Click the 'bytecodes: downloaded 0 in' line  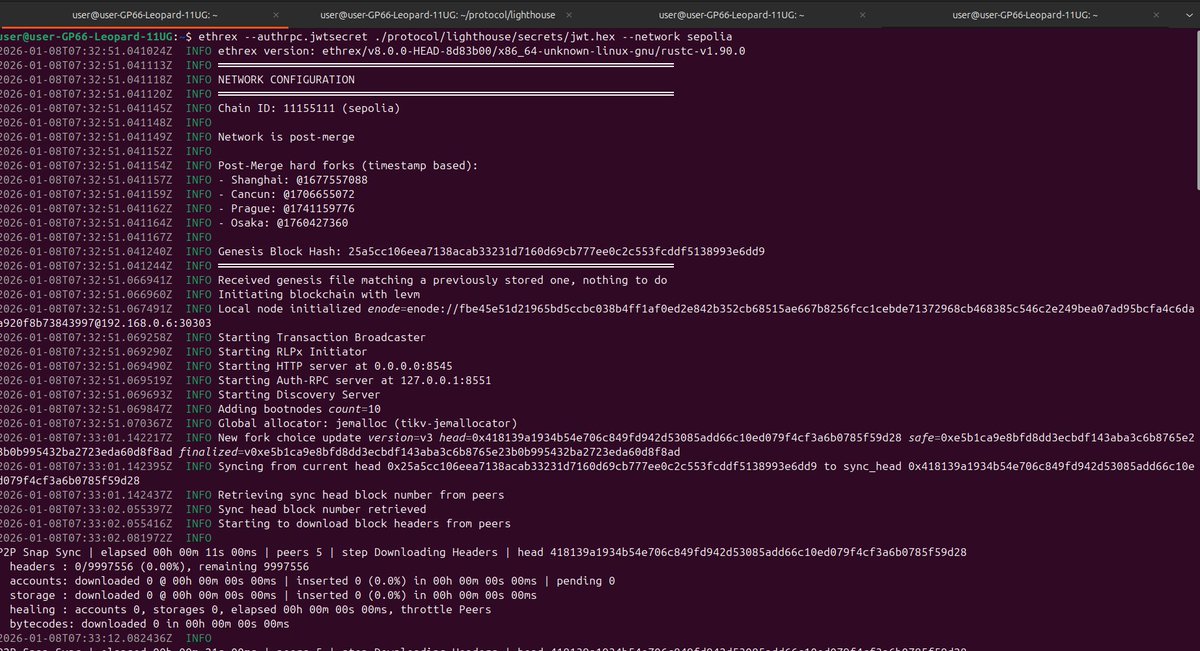[x=149, y=624]
